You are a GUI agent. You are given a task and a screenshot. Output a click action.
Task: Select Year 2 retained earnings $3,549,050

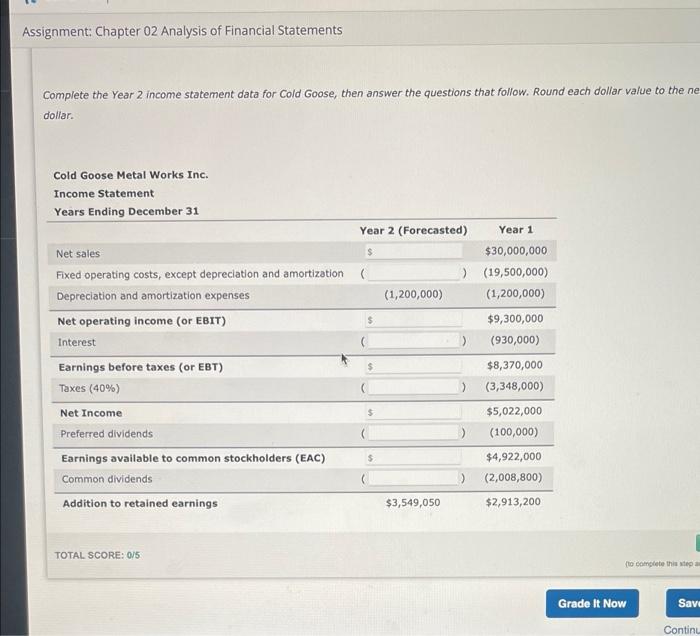[413, 503]
